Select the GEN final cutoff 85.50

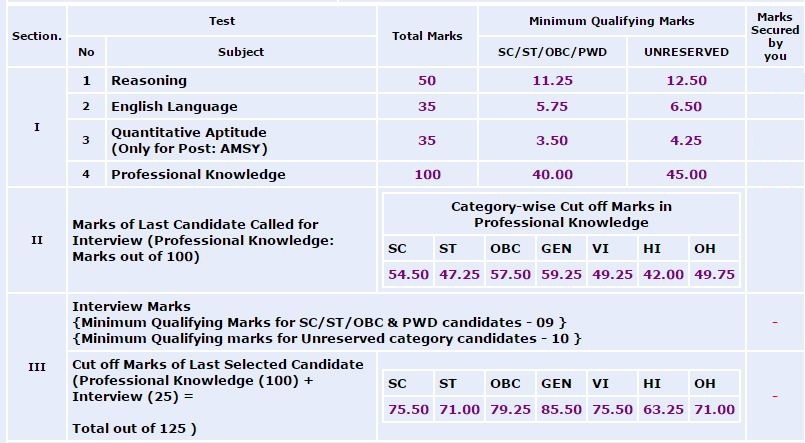tap(561, 409)
